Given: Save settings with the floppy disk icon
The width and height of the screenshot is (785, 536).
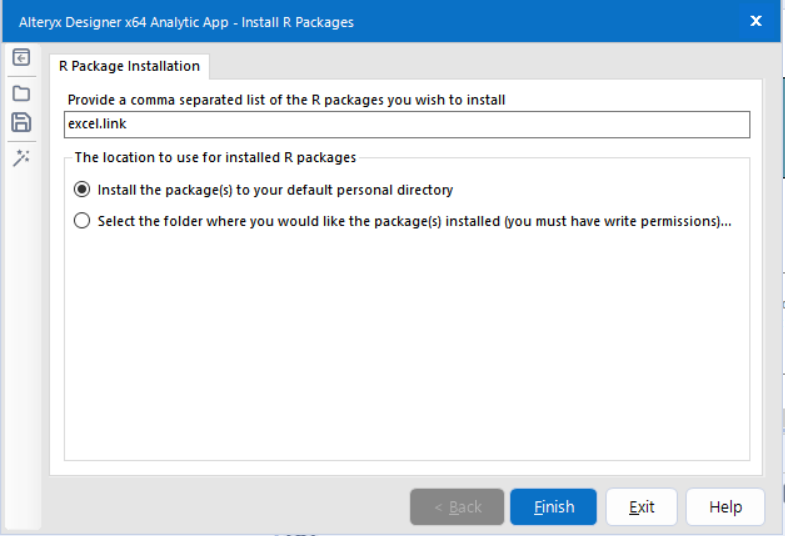Looking at the screenshot, I should point(21,123).
